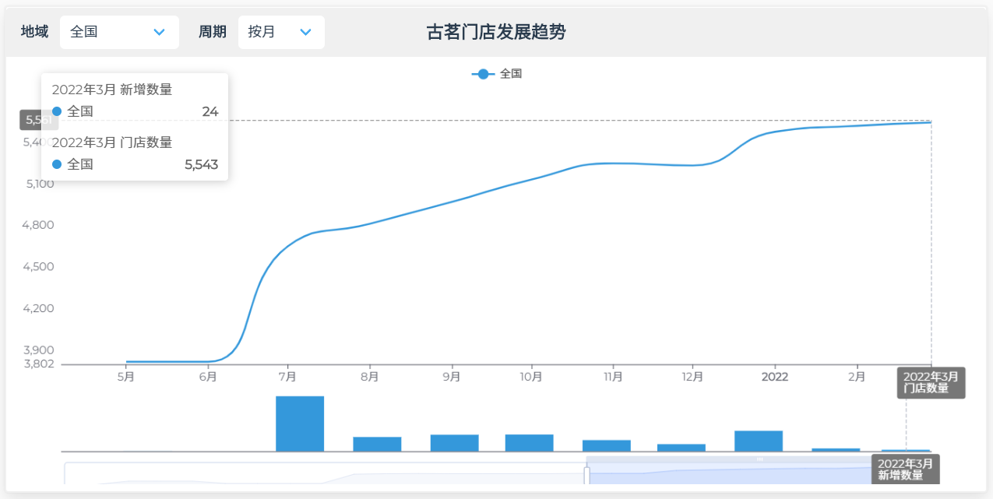993x499 pixels.
Task: Click the November new-store bar
Action: (x=606, y=445)
